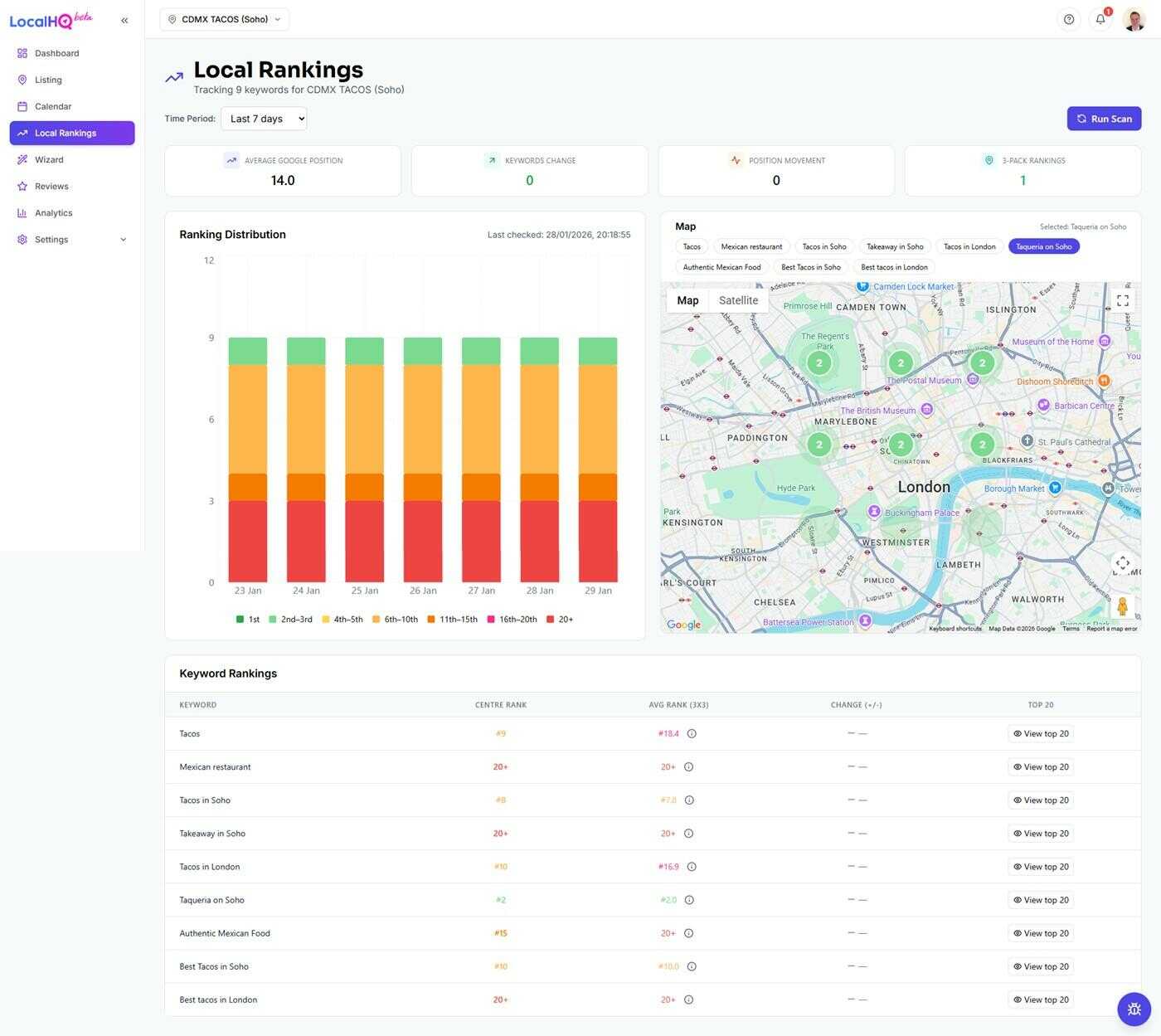This screenshot has width=1161, height=1036.
Task: Toggle the 20+ legend series in chart
Action: 560,620
